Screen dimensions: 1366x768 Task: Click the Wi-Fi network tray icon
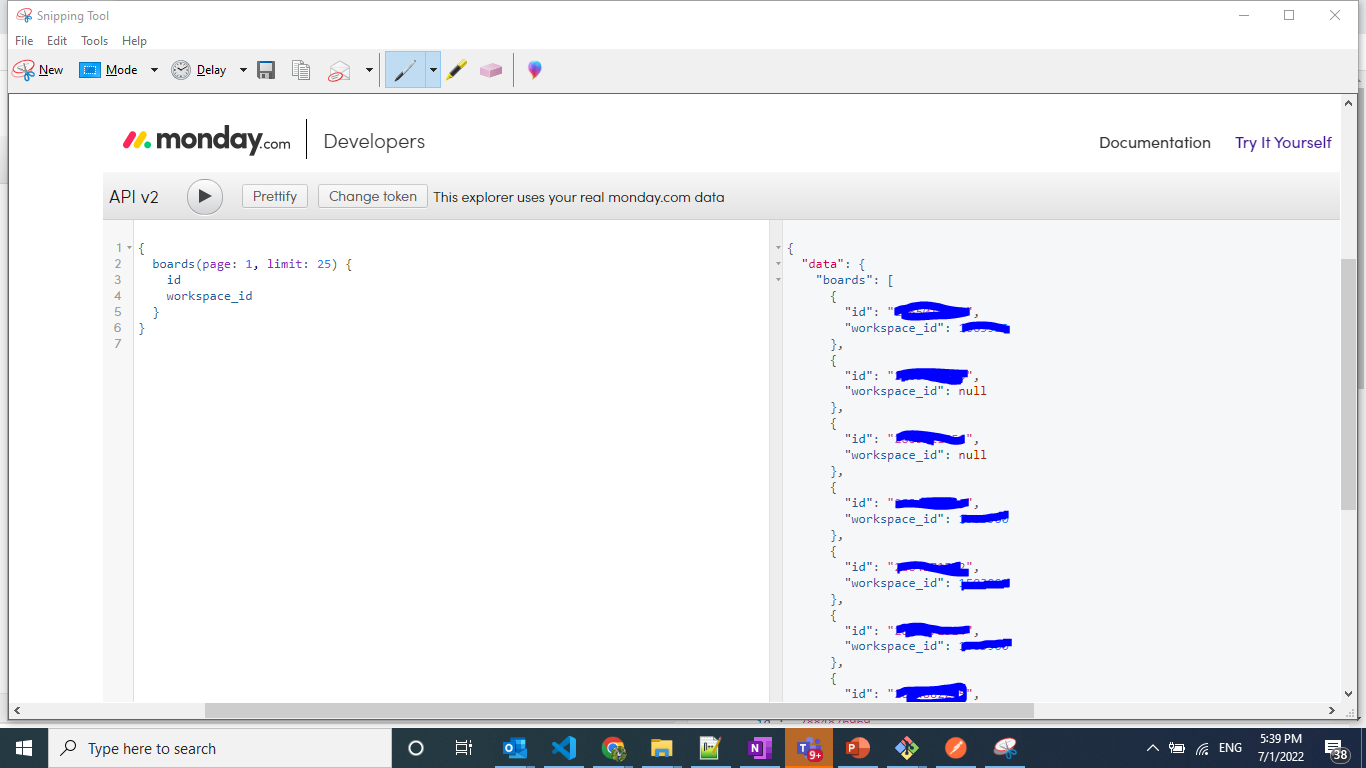click(x=1202, y=748)
